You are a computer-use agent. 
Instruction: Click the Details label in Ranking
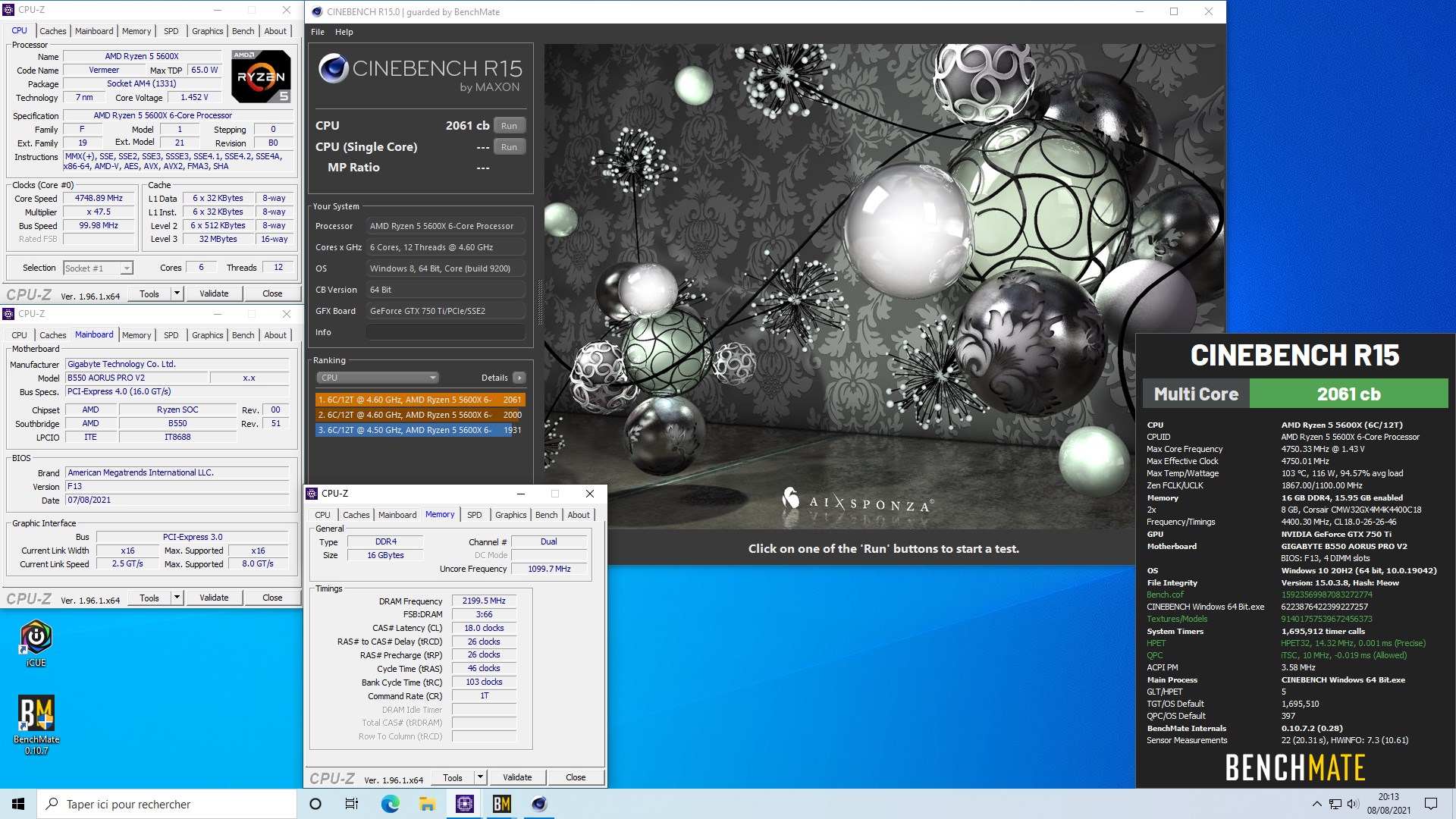(x=494, y=378)
